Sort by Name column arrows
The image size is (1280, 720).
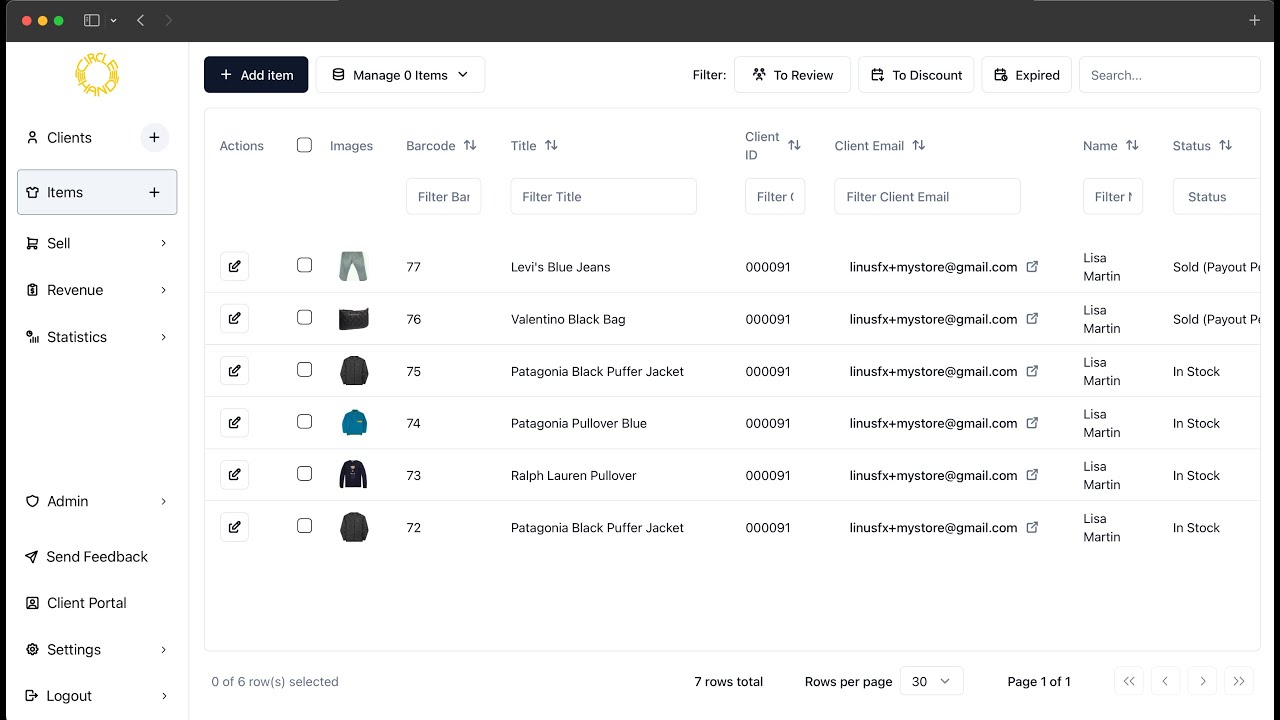(1132, 145)
